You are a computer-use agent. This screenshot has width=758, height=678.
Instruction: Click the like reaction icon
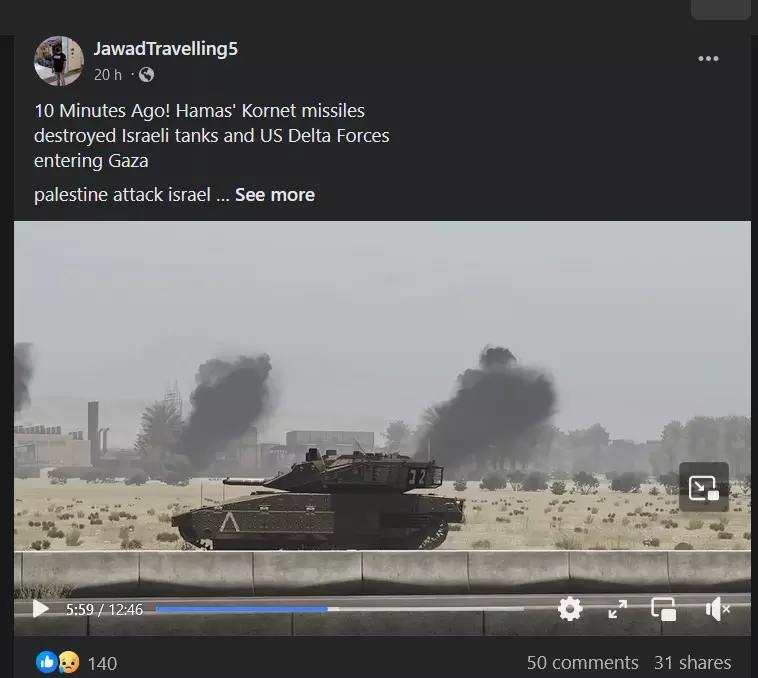click(x=46, y=662)
